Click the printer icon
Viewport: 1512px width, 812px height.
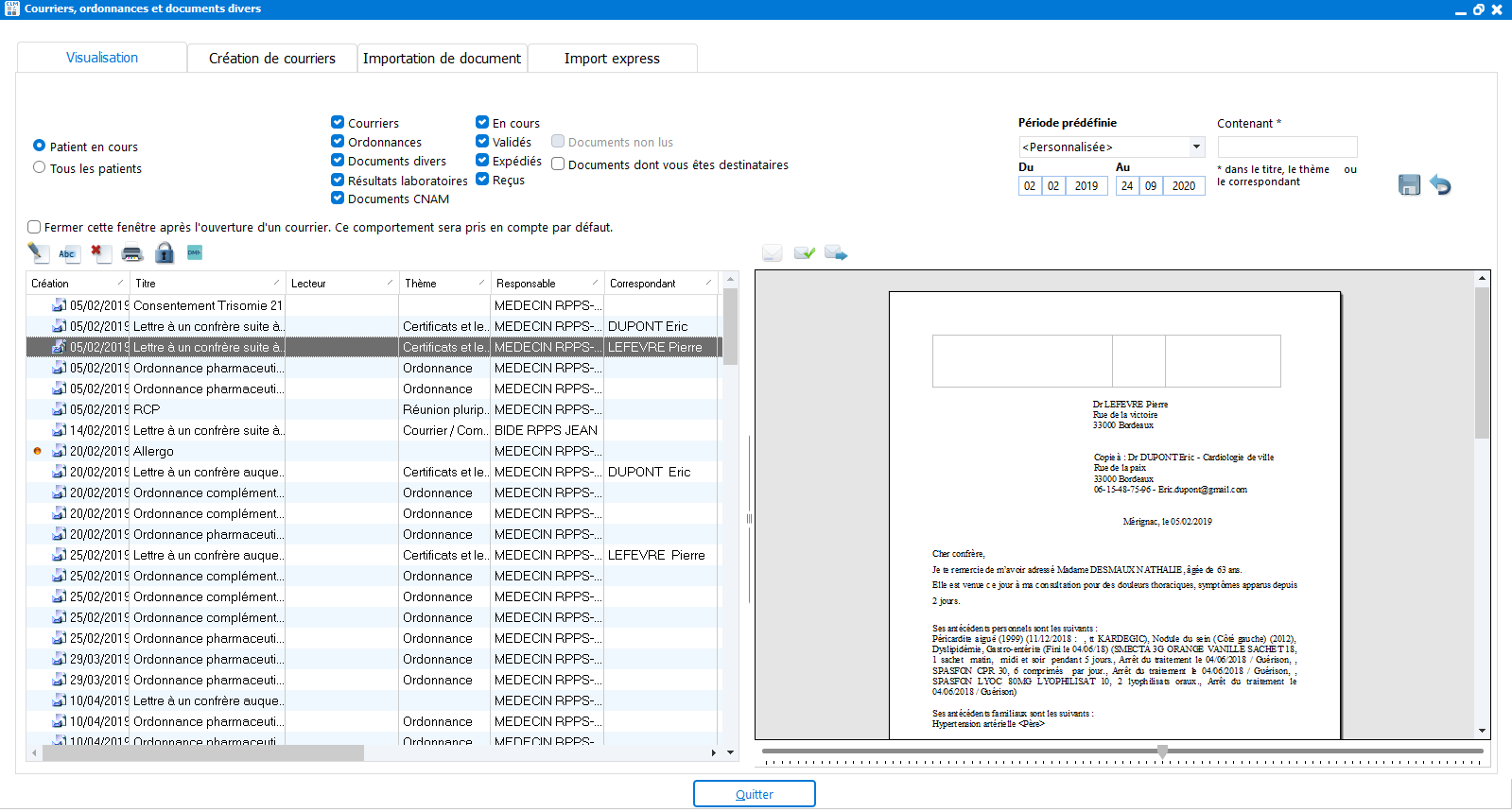(x=132, y=252)
